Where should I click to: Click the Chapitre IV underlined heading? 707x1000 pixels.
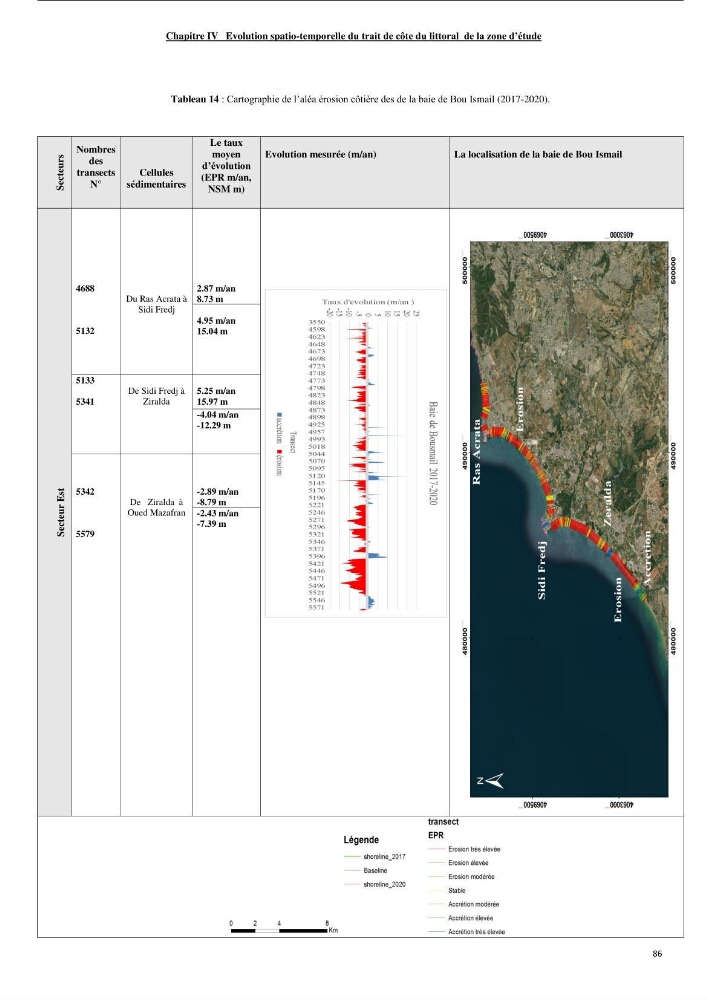[353, 36]
